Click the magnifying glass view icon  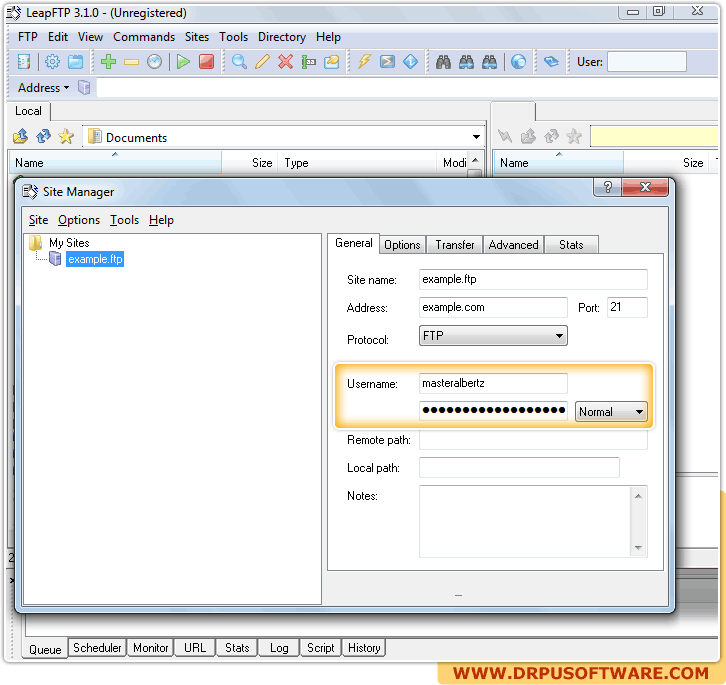click(239, 62)
